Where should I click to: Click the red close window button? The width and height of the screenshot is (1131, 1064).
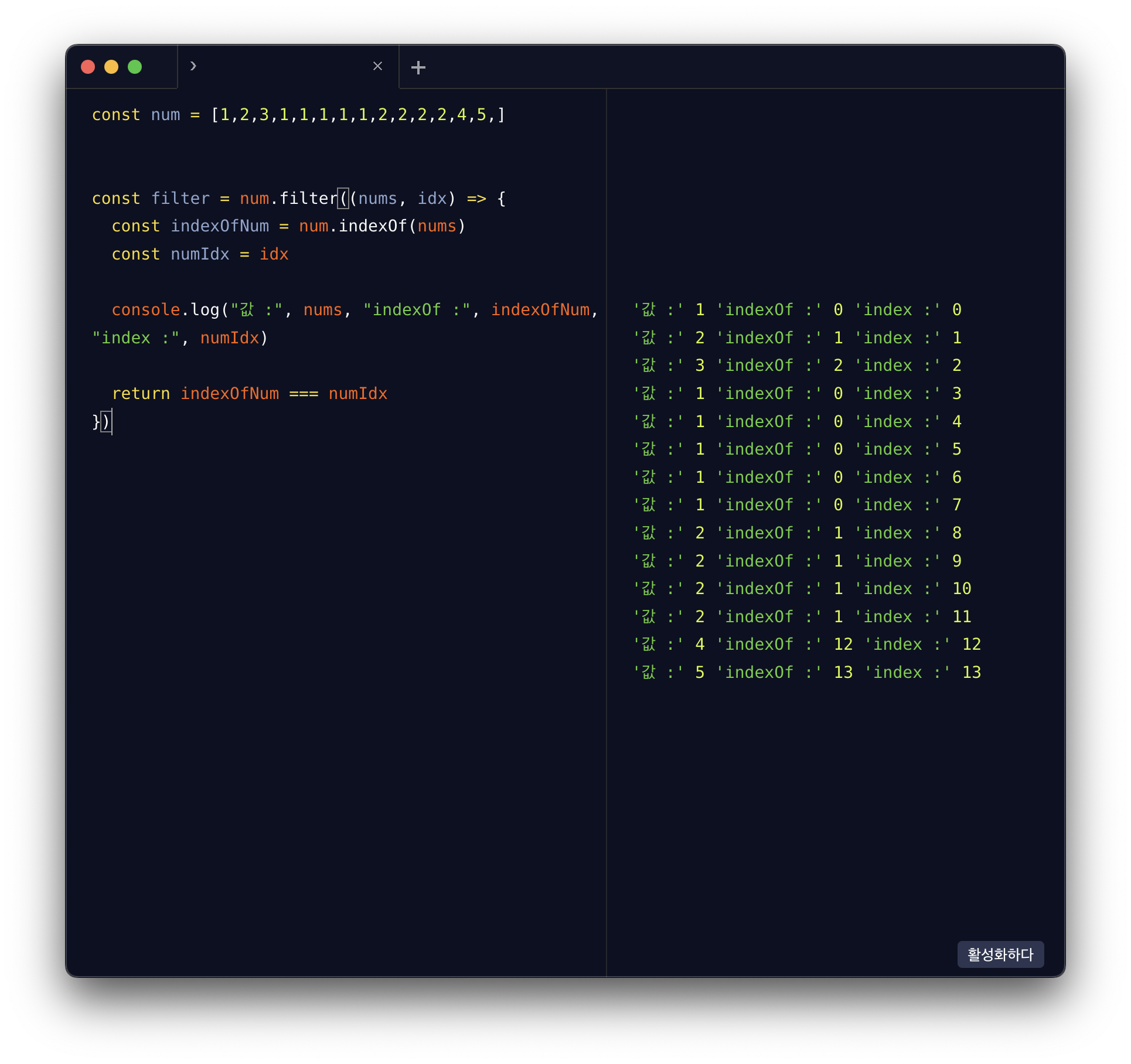pyautogui.click(x=88, y=67)
